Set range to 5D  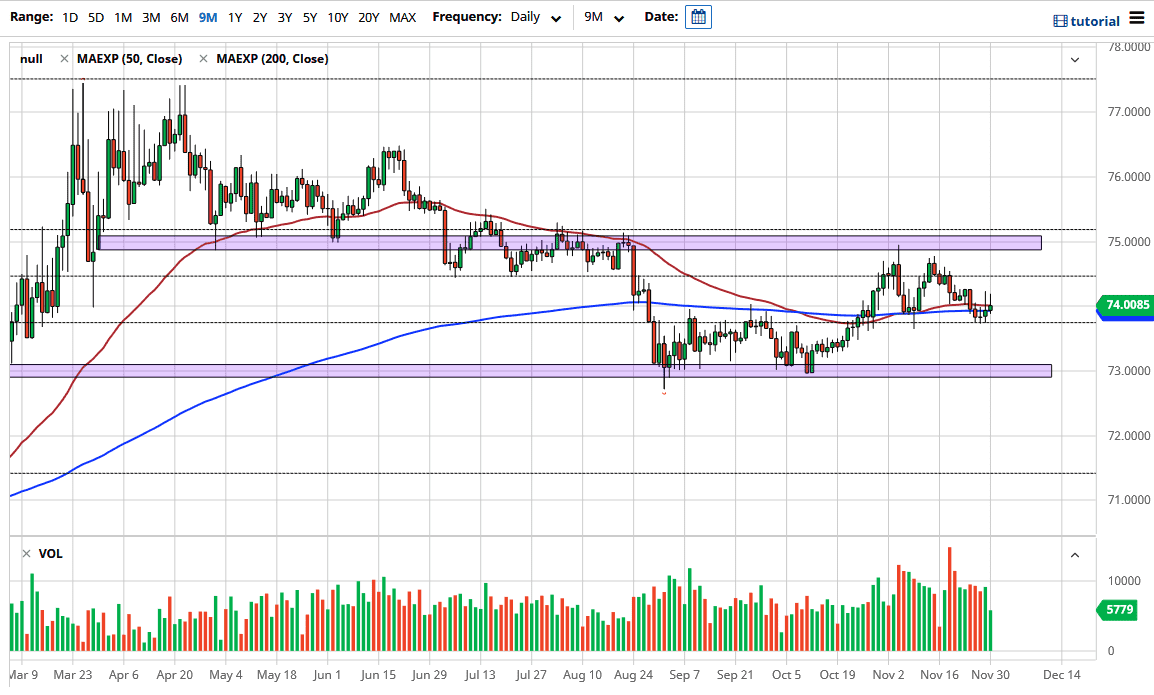click(96, 17)
